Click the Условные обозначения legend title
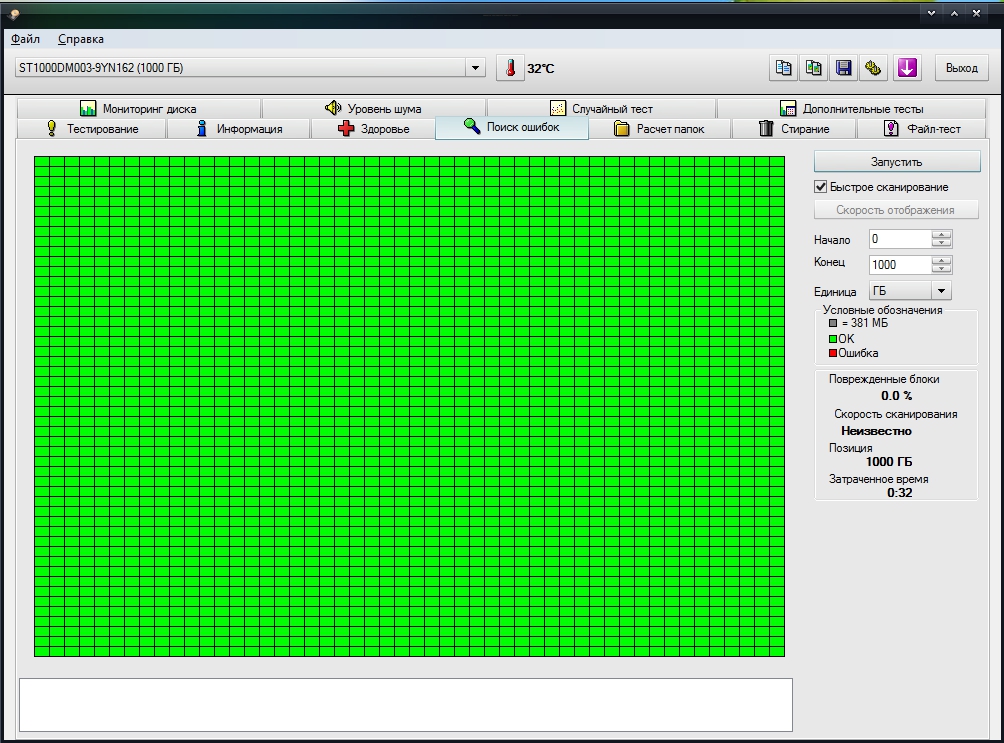The image size is (1004, 743). [x=882, y=310]
